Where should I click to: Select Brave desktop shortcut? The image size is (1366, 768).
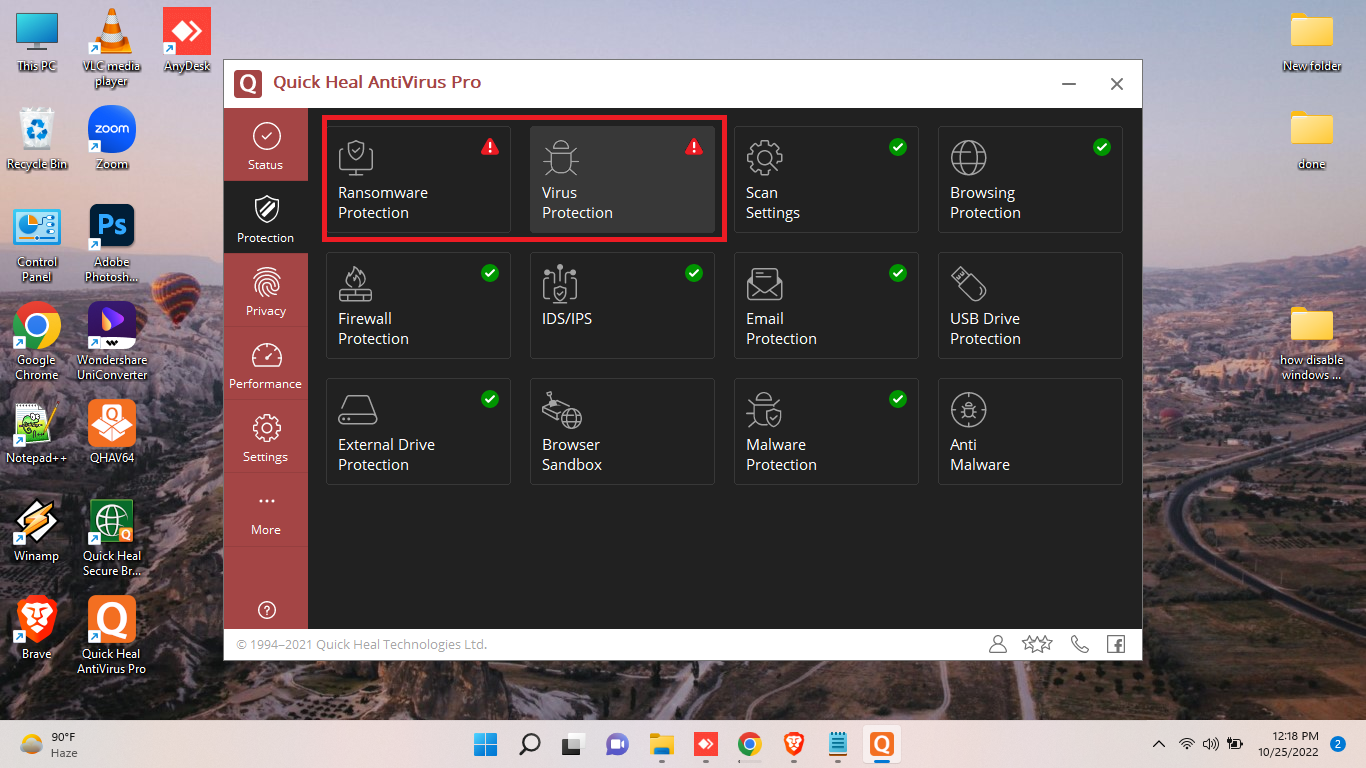(37, 629)
